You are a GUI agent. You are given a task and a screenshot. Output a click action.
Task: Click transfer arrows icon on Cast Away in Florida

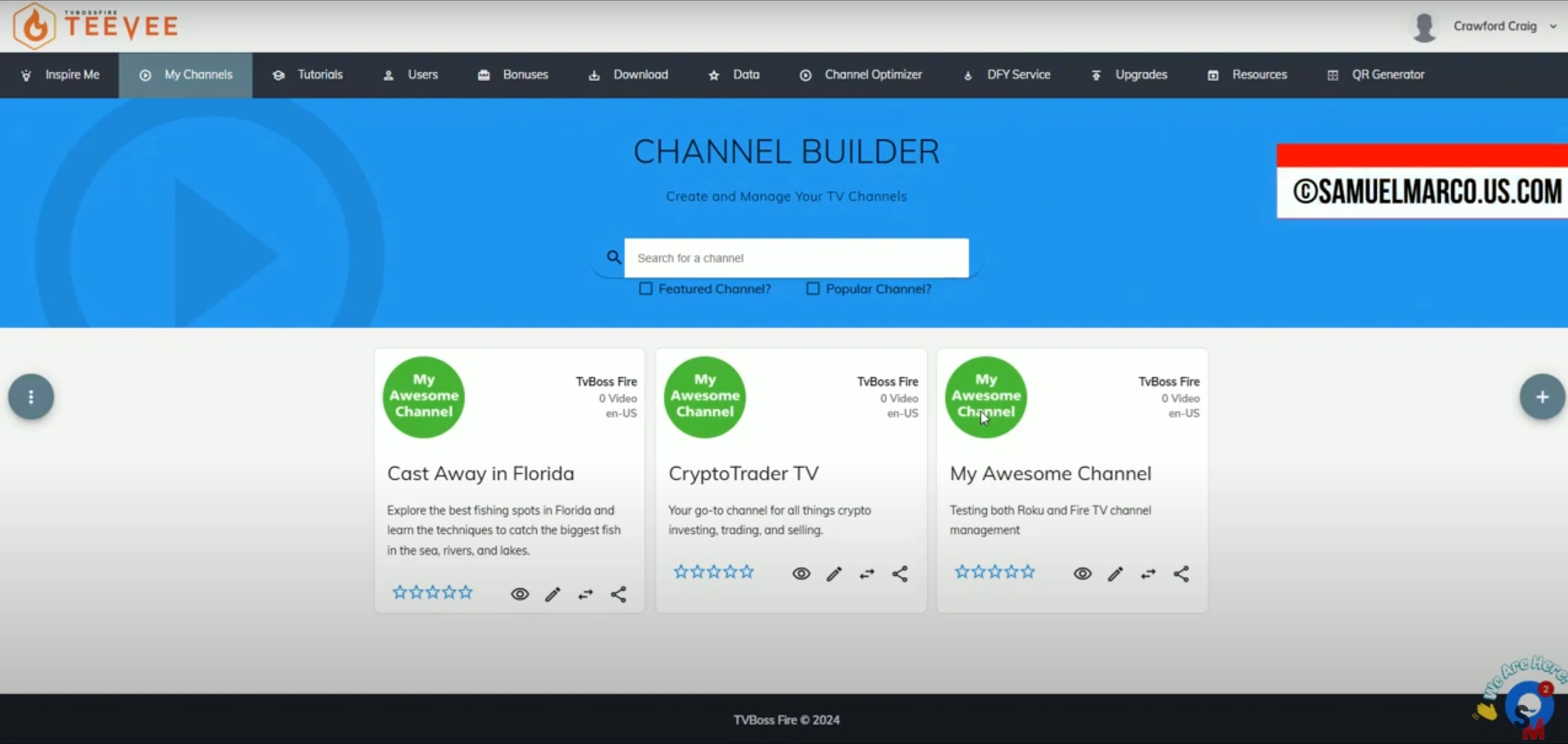coord(585,594)
